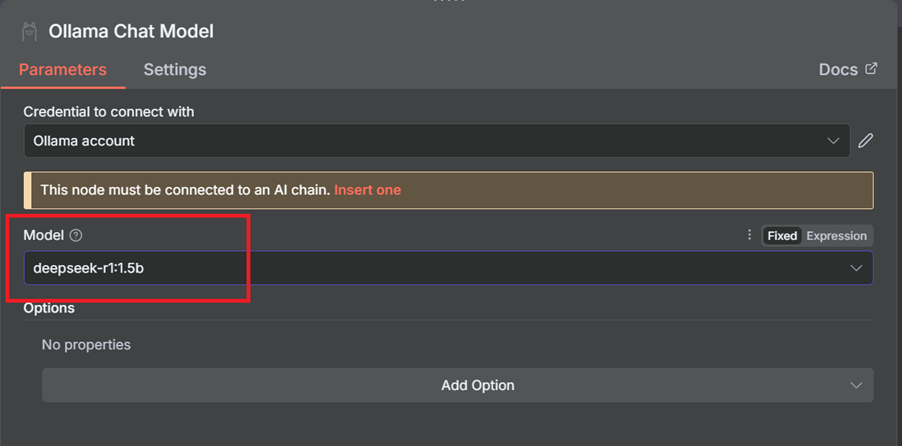Image resolution: width=902 pixels, height=446 pixels.
Task: Click the Ollama llama node icon
Action: click(x=29, y=31)
